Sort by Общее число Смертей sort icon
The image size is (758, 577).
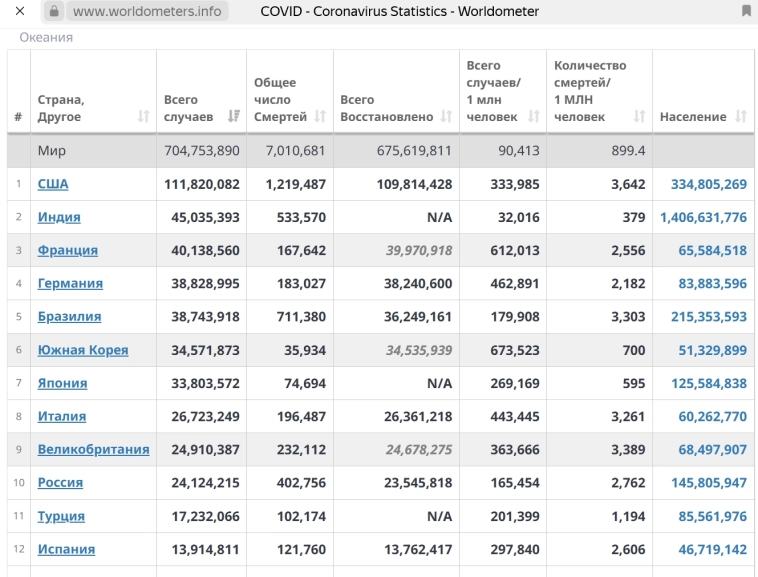tap(320, 117)
